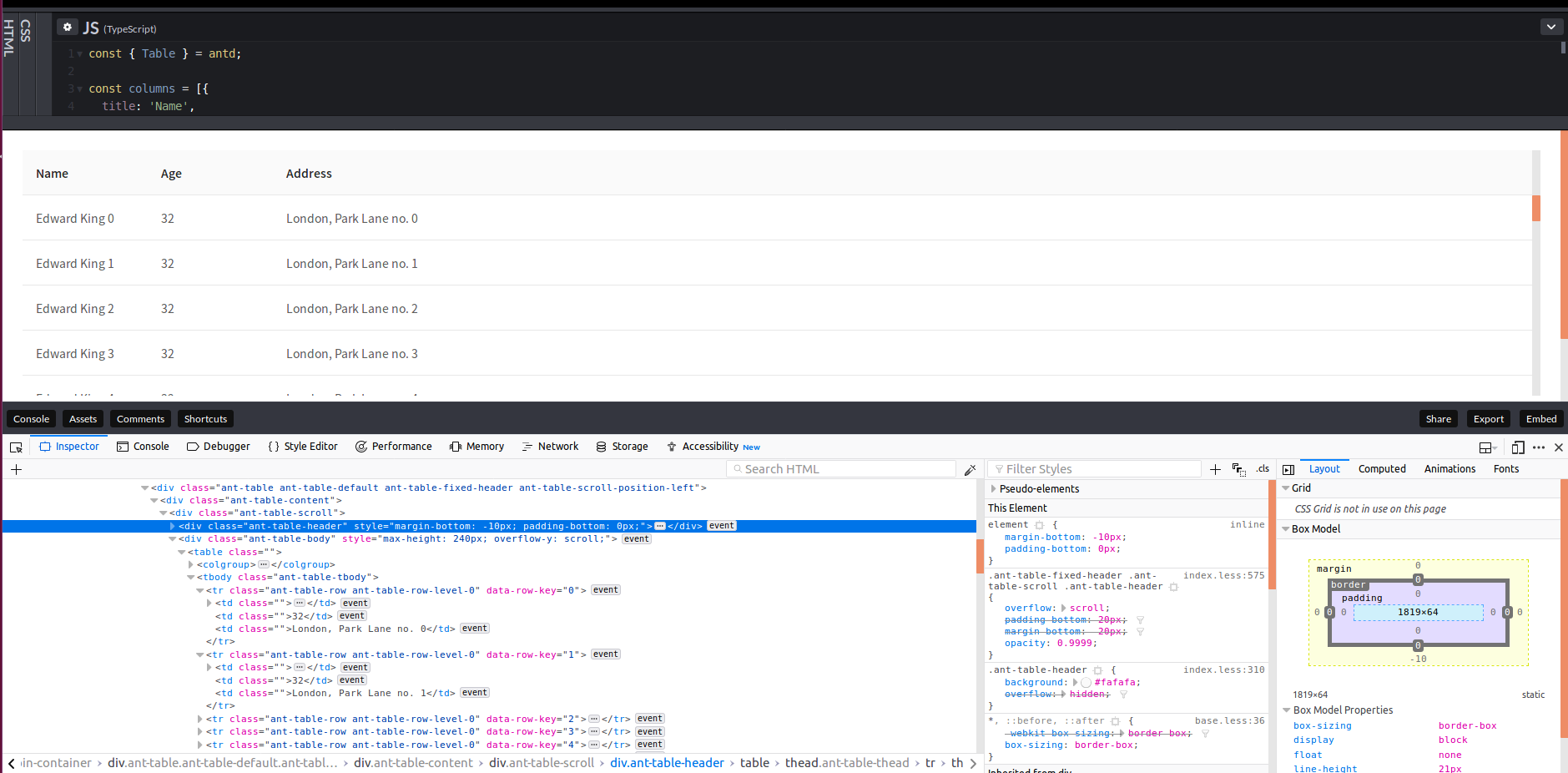The height and width of the screenshot is (773, 1568).
Task: Edit the box model content size 1819×64
Action: [1418, 612]
